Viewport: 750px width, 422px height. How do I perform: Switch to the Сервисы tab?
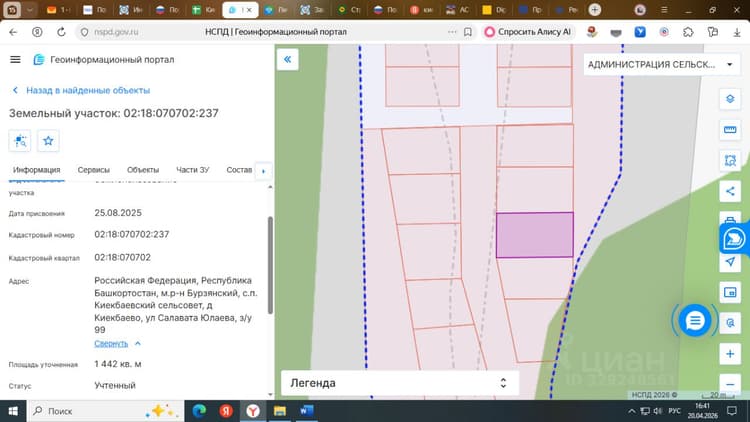(x=94, y=170)
